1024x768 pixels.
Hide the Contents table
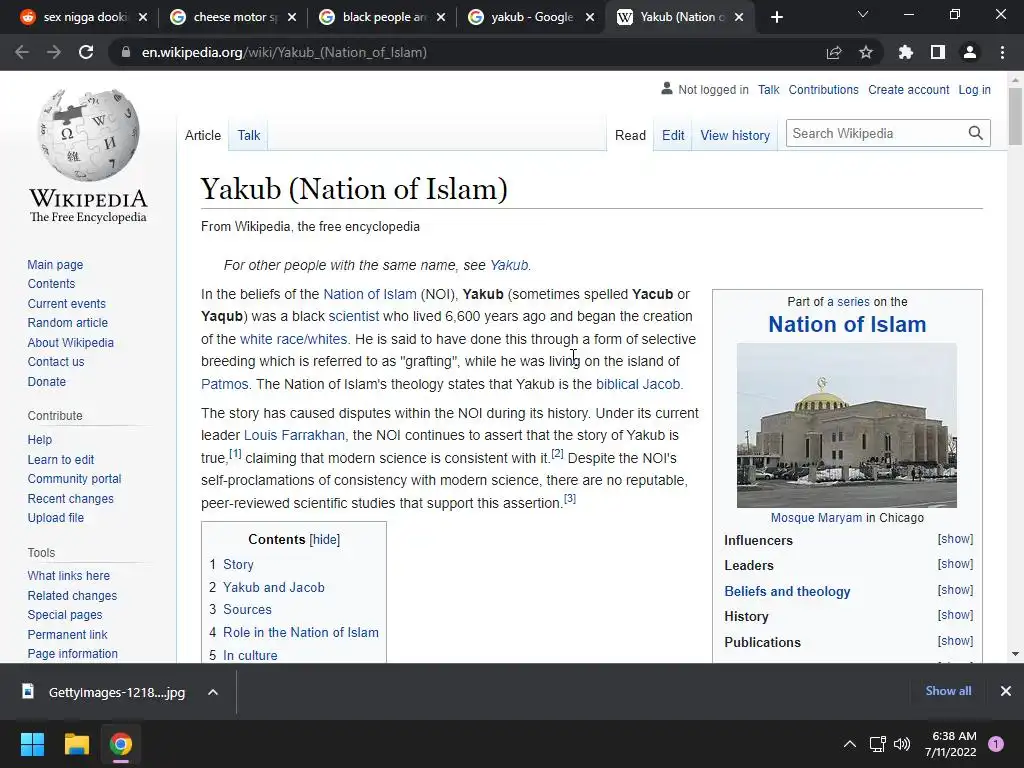(325, 539)
